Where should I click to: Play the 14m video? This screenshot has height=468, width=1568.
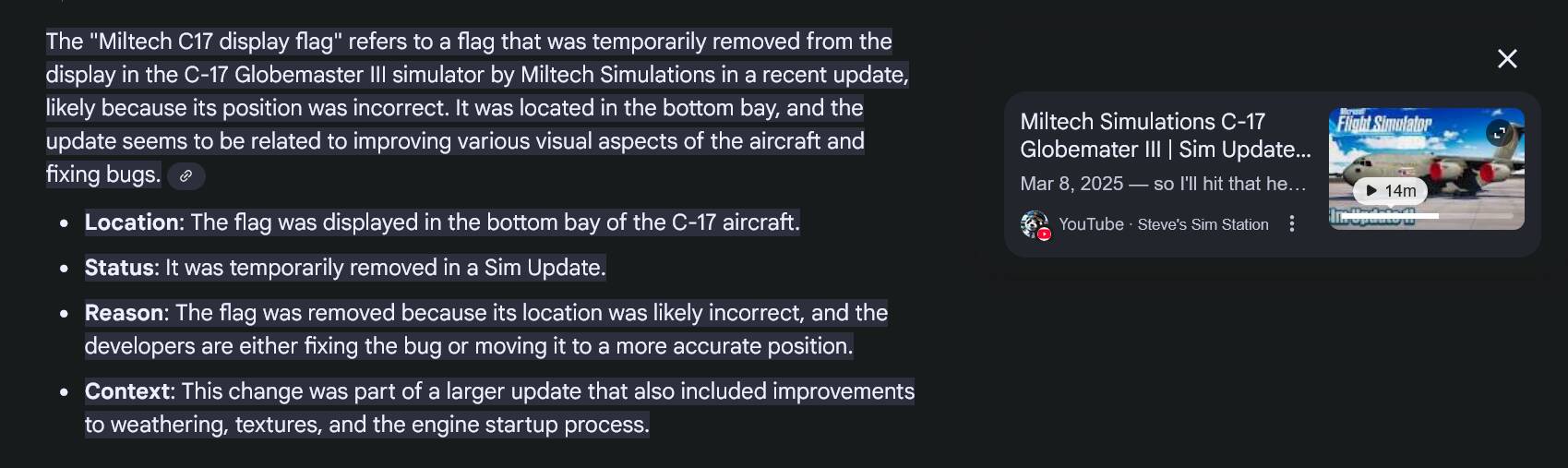coord(1391,191)
